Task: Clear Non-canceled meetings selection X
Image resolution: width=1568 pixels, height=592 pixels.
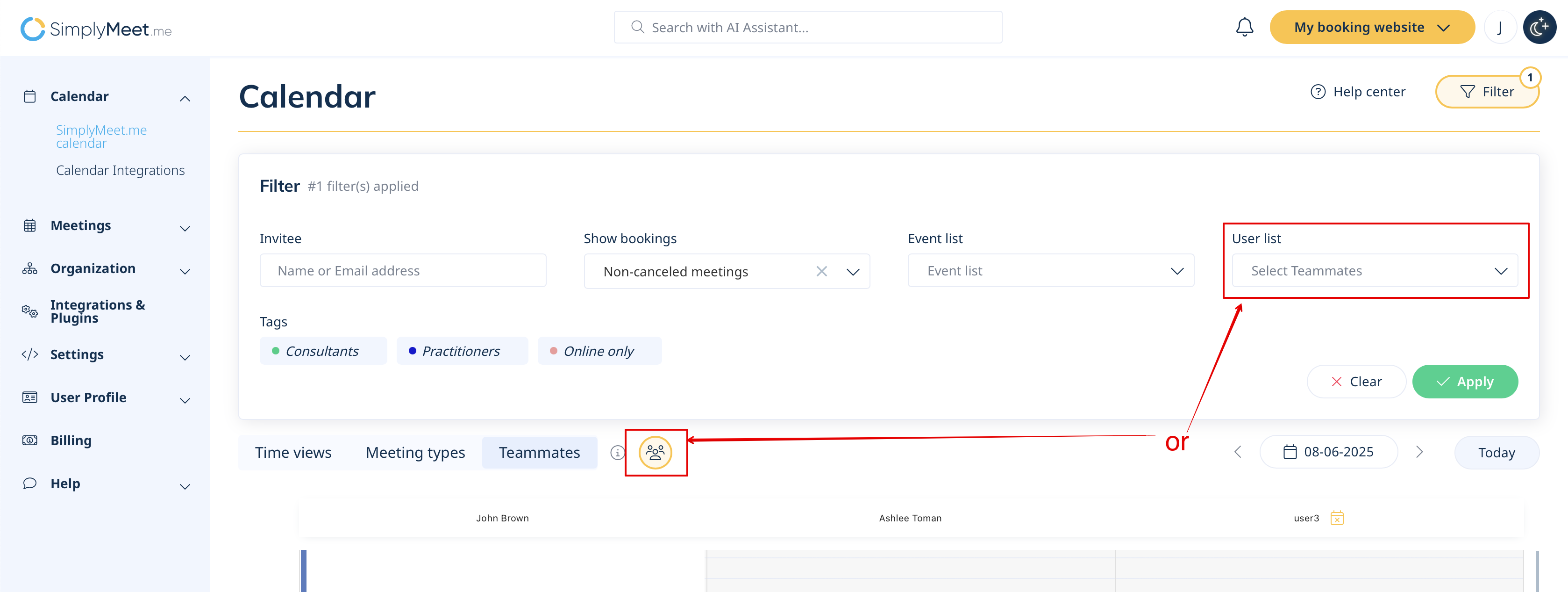Action: [x=821, y=272]
